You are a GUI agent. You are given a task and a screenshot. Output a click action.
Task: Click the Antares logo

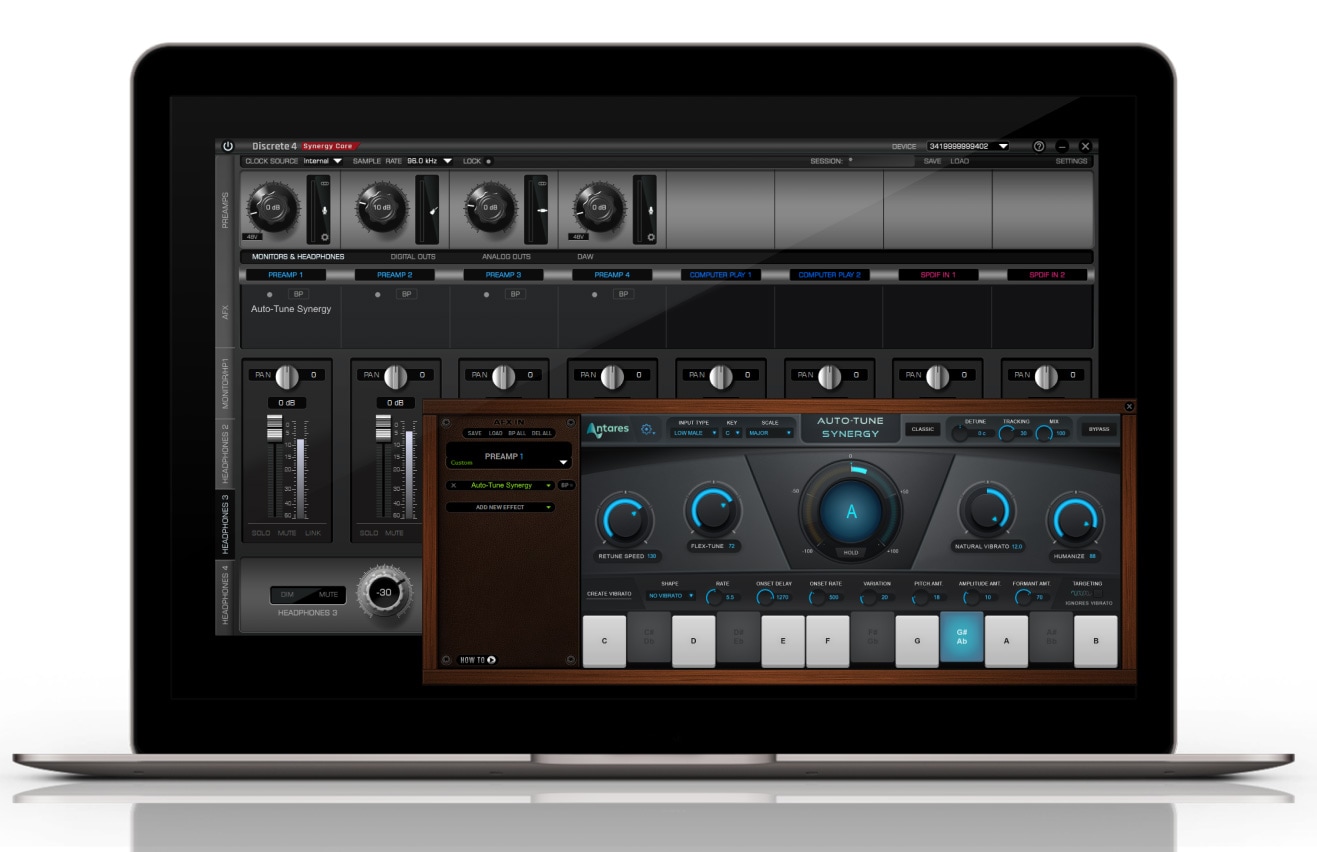[609, 429]
